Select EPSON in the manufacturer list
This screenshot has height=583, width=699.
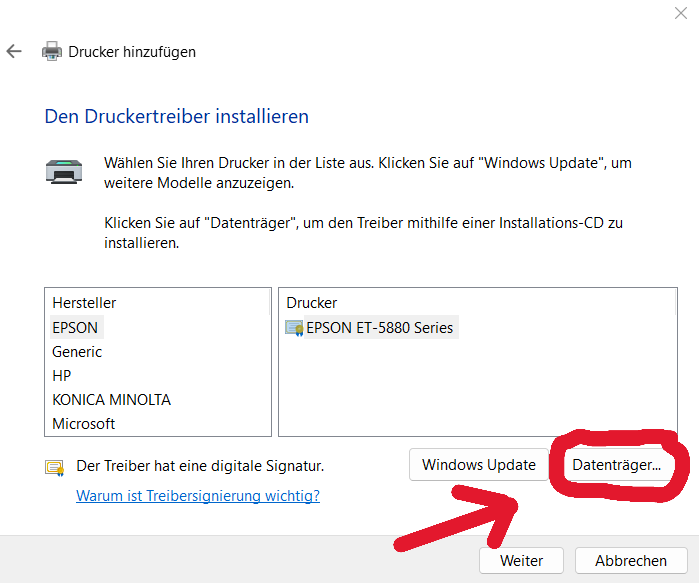click(x=75, y=327)
